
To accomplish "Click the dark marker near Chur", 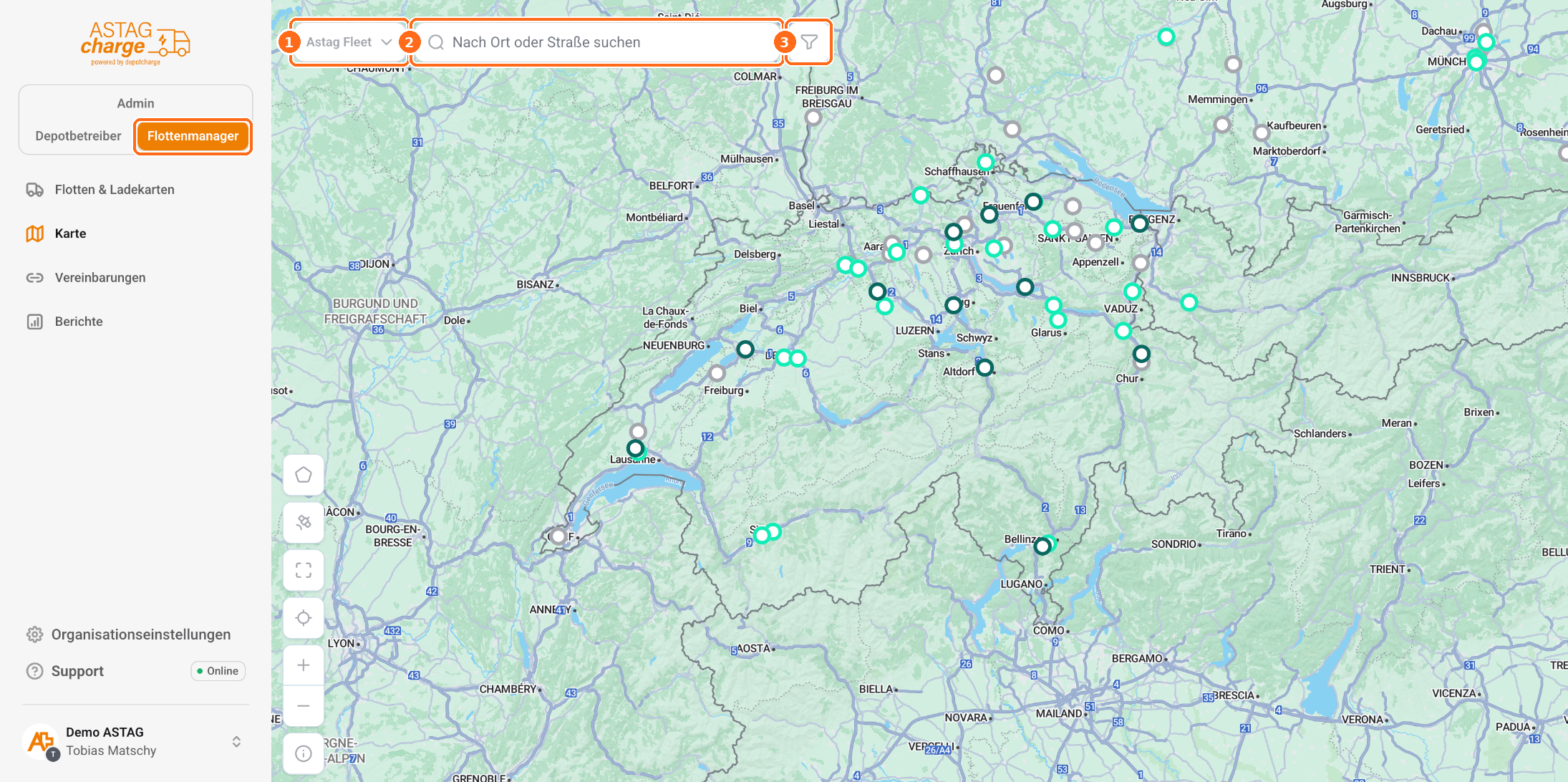I will tap(1141, 354).
